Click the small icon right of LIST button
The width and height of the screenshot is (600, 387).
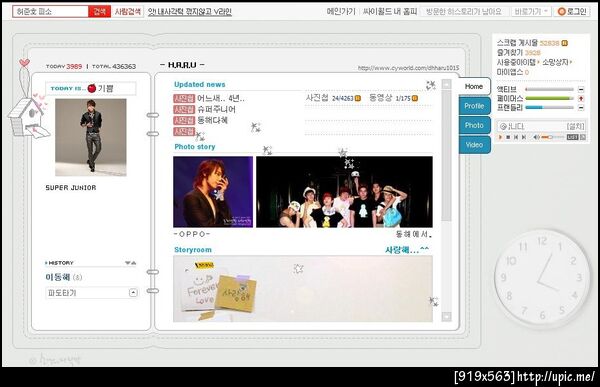pos(583,137)
